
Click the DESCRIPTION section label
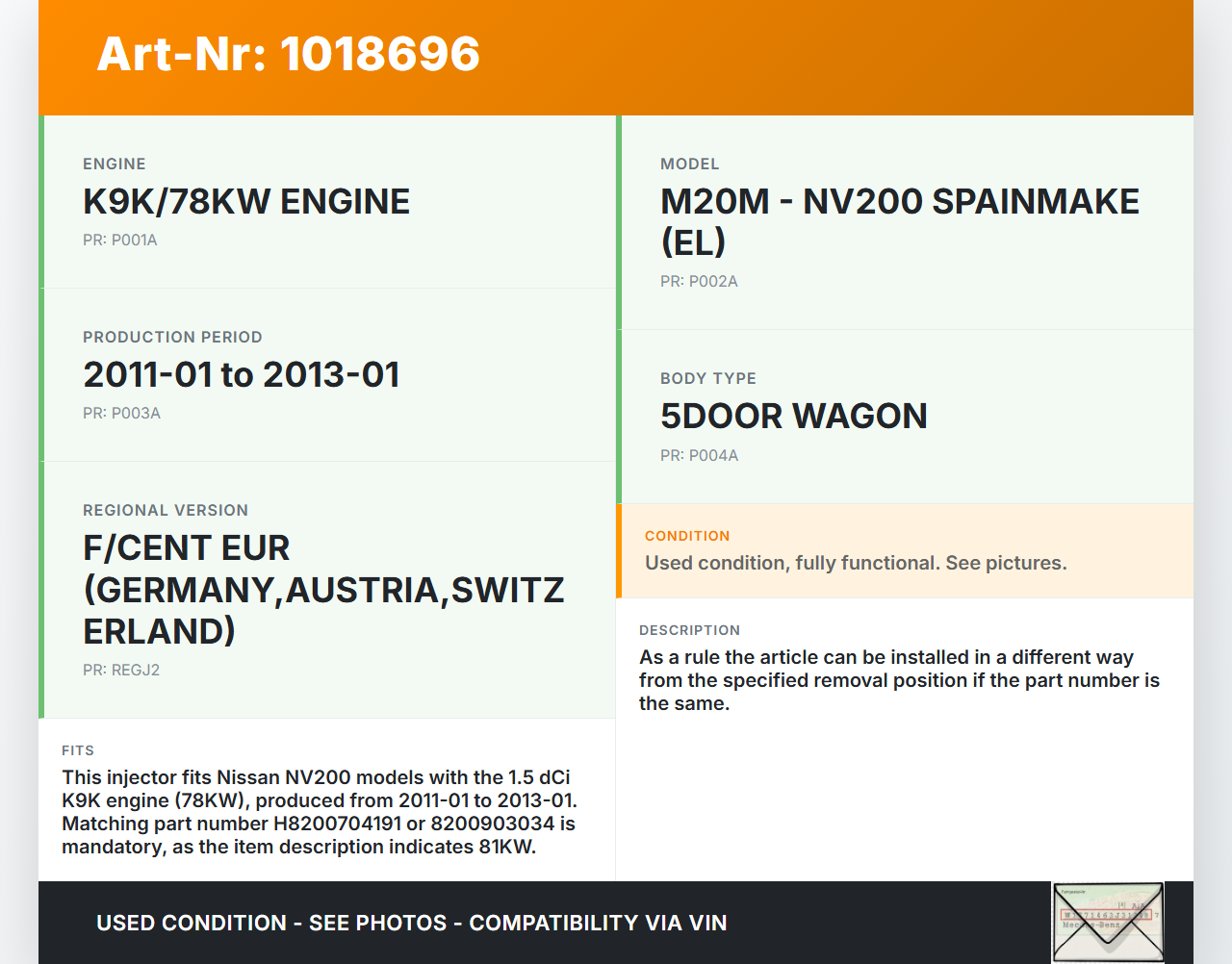click(689, 630)
